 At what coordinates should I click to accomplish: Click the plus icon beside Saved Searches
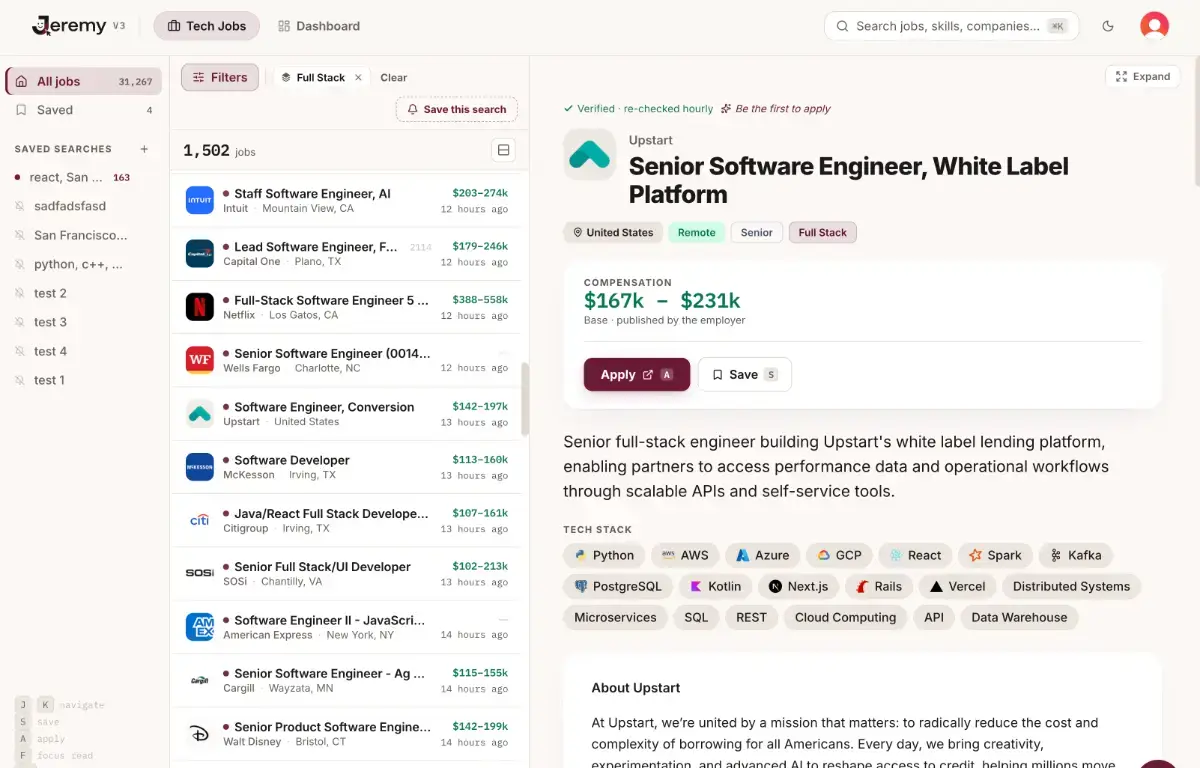click(144, 149)
